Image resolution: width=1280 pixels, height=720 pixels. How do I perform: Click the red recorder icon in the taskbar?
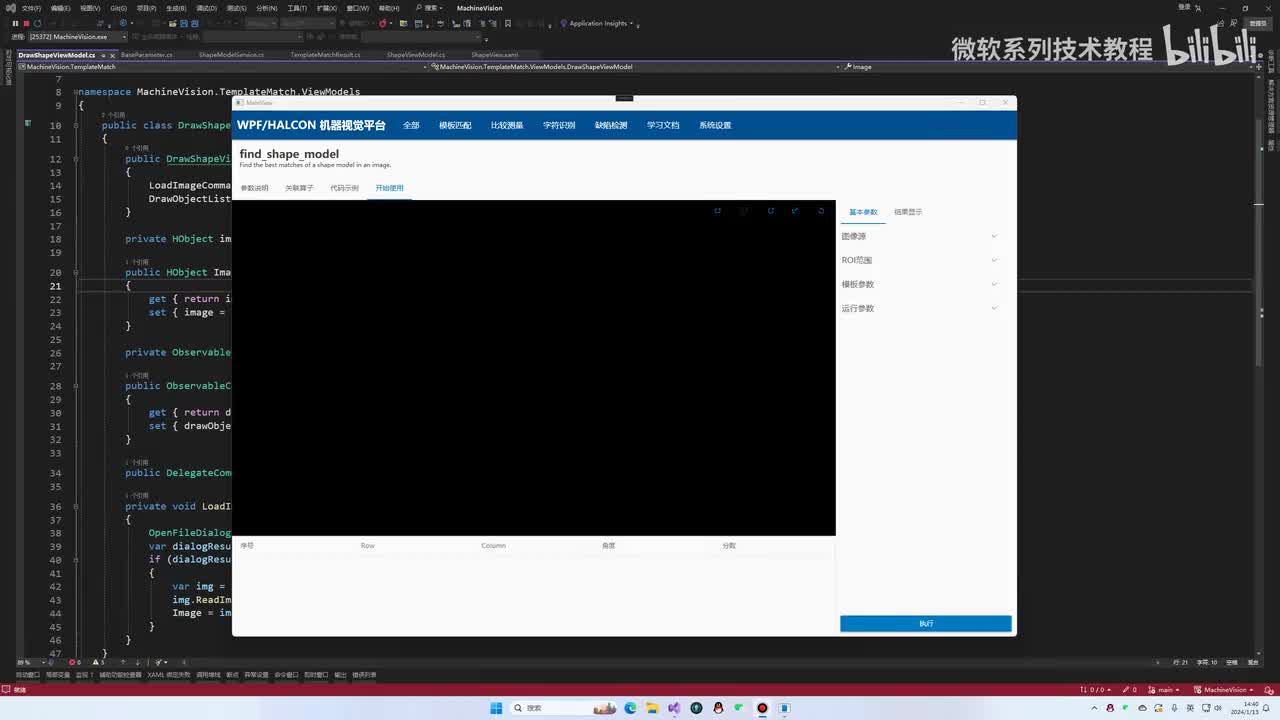coord(762,708)
